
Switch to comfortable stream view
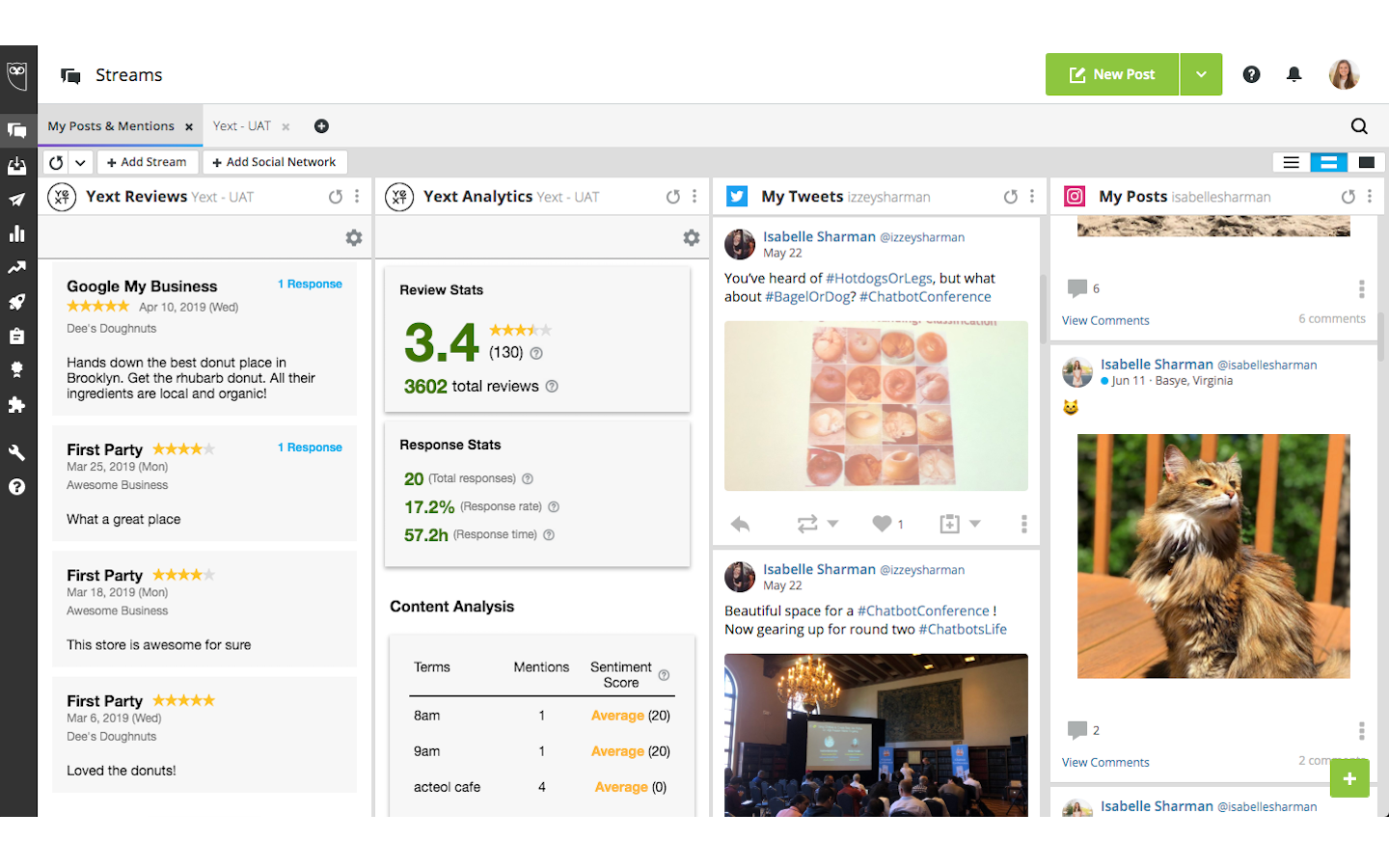[x=1367, y=162]
